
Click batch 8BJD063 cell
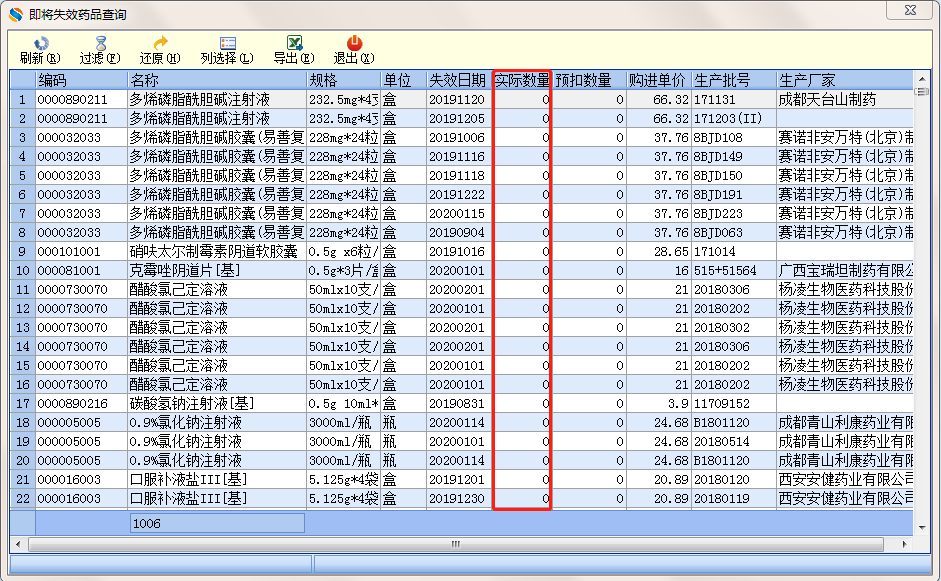click(x=734, y=232)
